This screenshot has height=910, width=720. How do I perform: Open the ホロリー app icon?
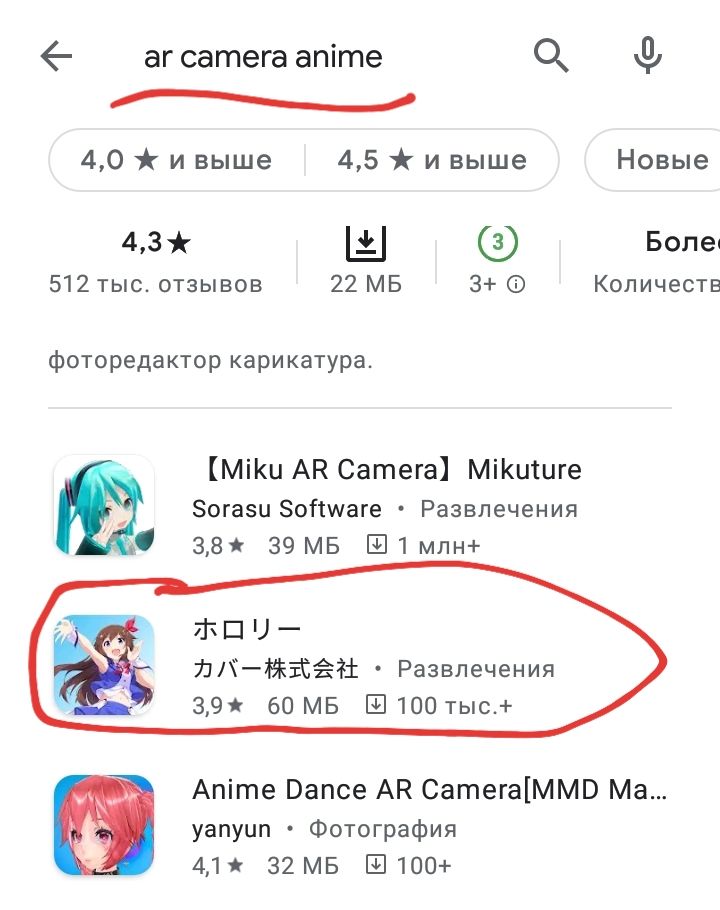pos(104,665)
